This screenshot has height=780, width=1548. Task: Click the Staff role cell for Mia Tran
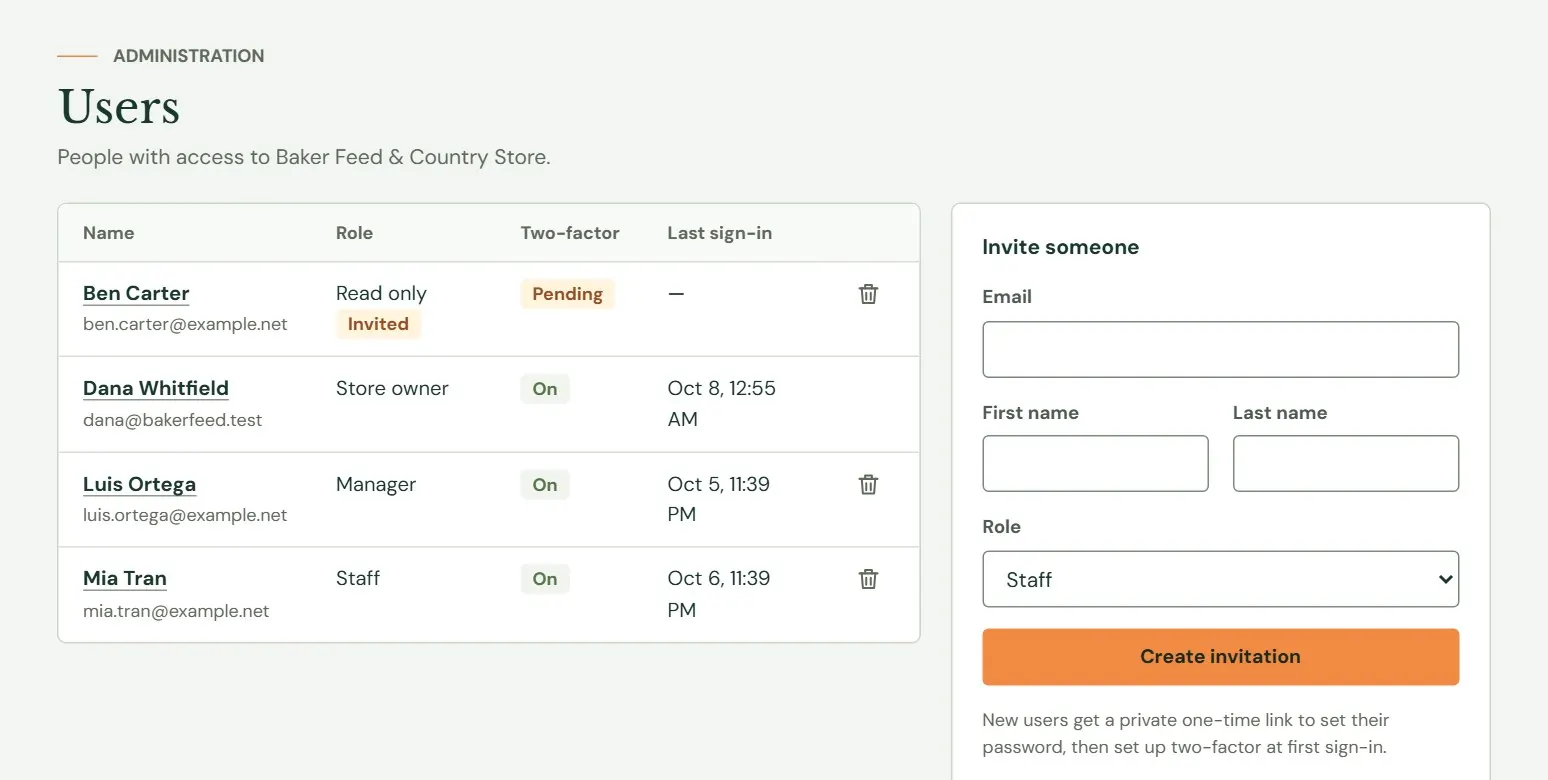pyautogui.click(x=358, y=578)
